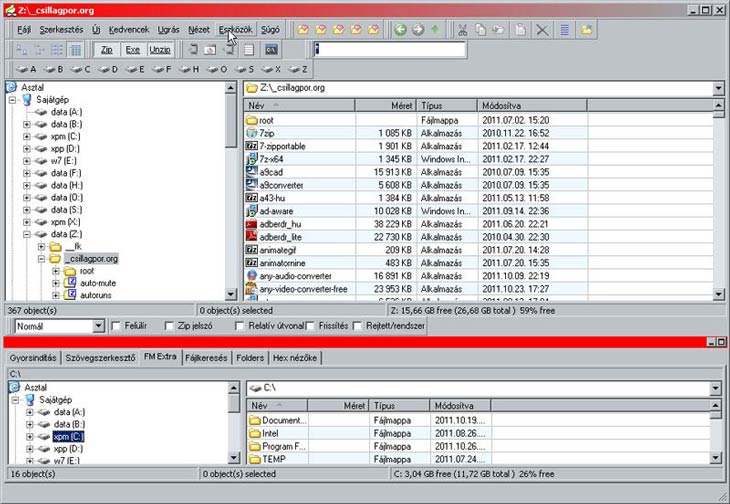Select data (S:) in upper tree
This screenshot has height=504, width=730.
click(66, 210)
